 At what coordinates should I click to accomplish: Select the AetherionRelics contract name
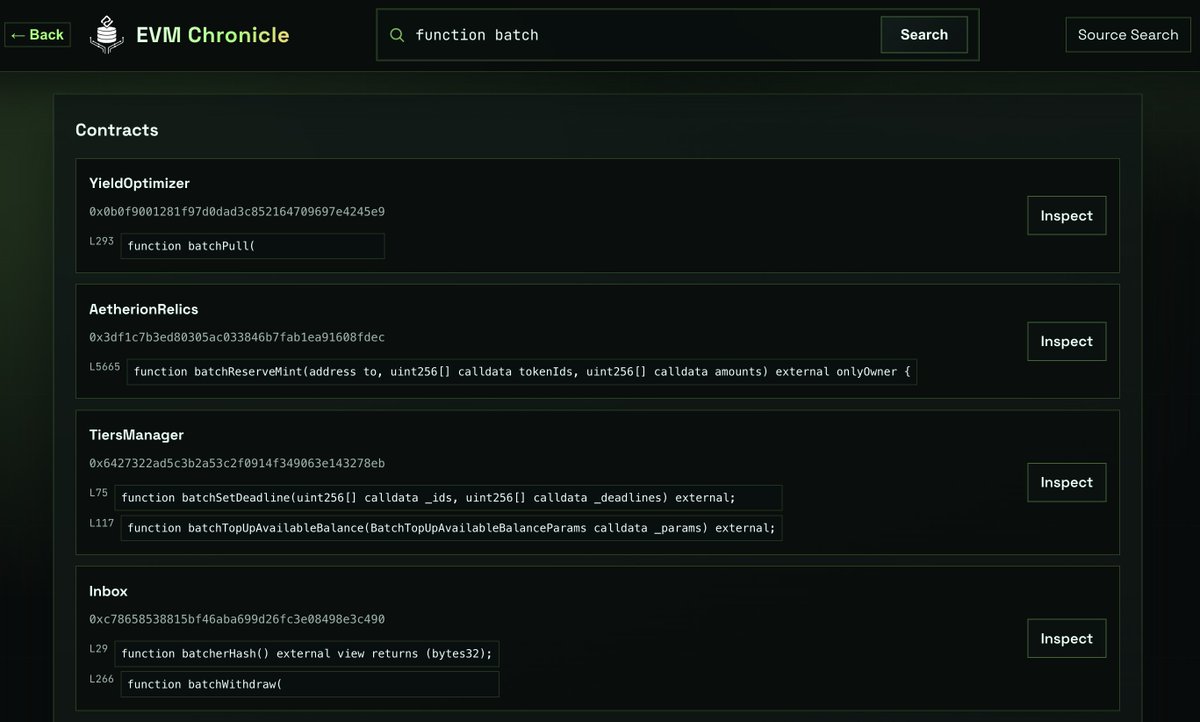143,310
